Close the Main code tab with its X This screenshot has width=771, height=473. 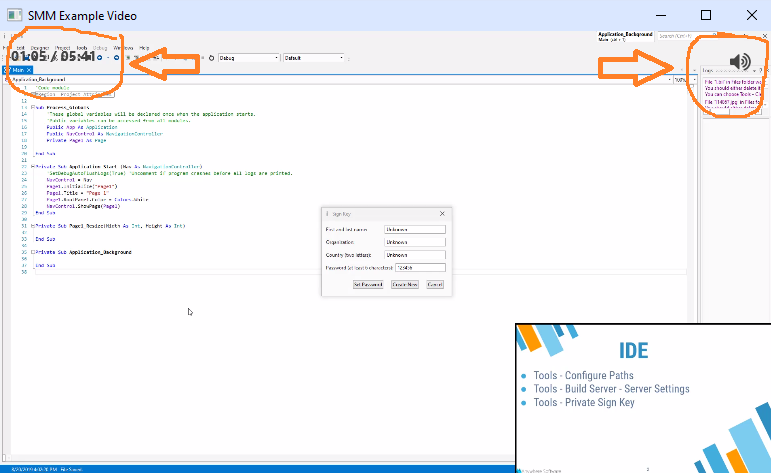coord(29,70)
